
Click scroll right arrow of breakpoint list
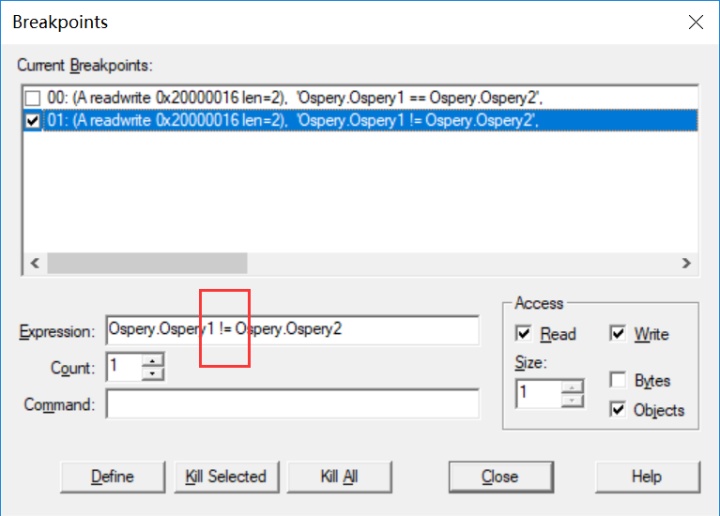click(686, 263)
